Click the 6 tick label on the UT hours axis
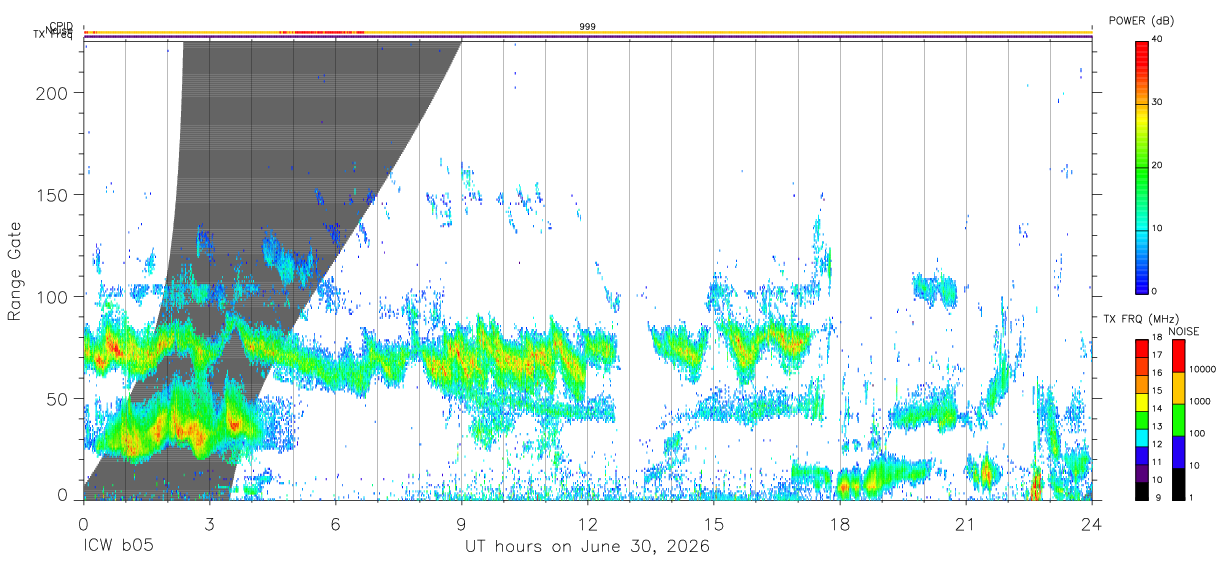The height and width of the screenshot is (567, 1228). (x=335, y=524)
